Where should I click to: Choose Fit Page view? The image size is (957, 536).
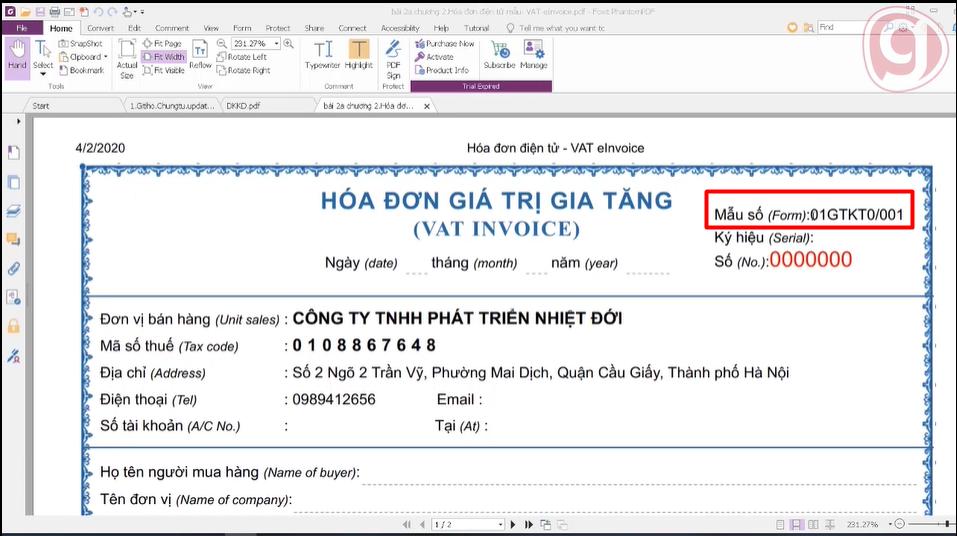coord(162,43)
